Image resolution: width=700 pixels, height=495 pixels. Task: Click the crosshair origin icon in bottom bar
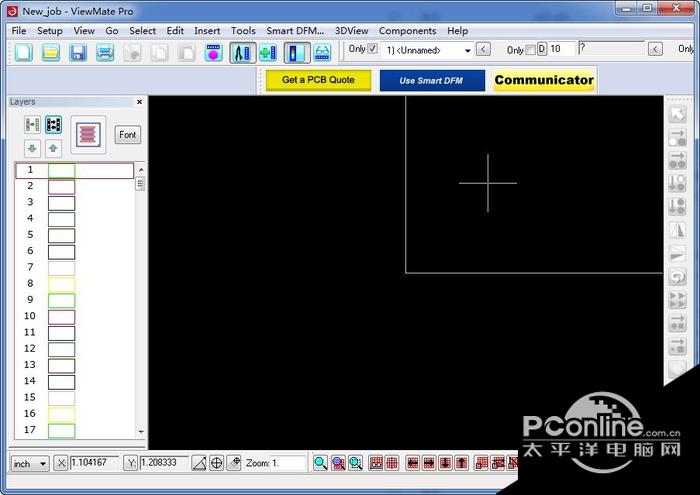216,463
